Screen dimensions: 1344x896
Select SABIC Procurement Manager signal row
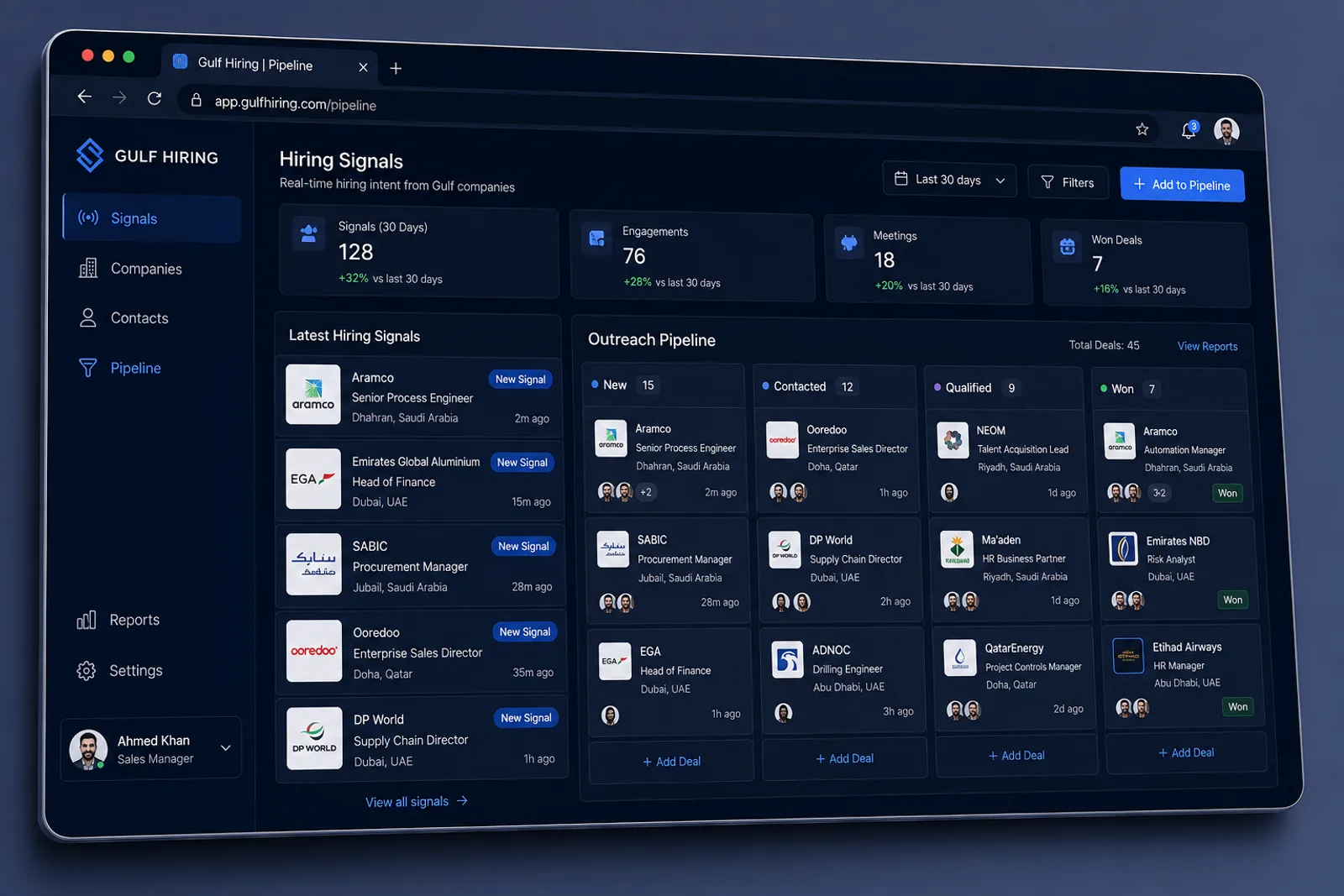pos(420,564)
